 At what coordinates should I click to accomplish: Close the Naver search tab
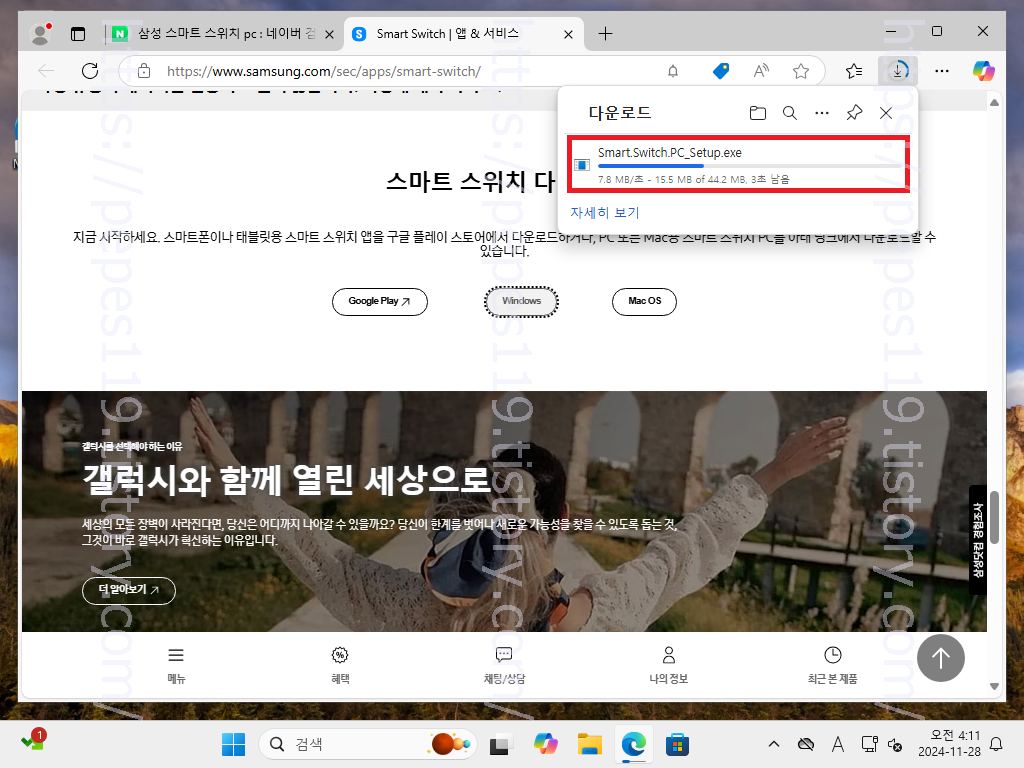tap(330, 35)
